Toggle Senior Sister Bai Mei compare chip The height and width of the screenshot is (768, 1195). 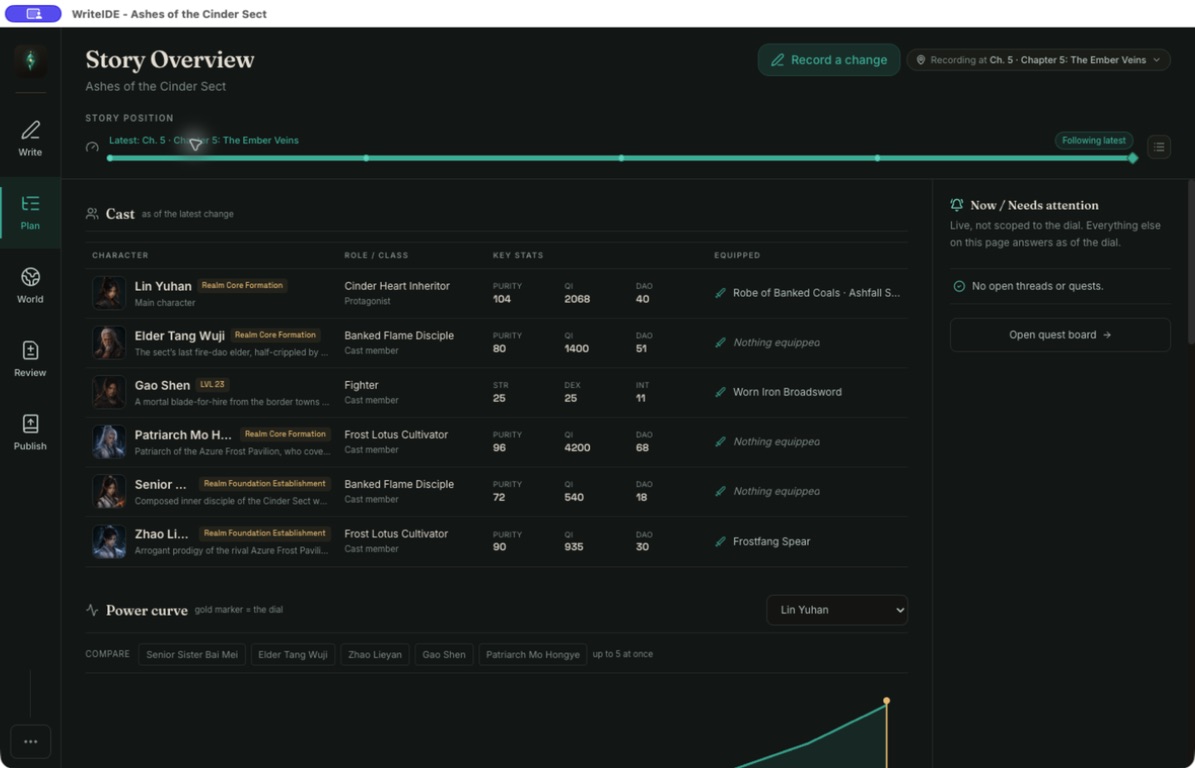pos(192,654)
